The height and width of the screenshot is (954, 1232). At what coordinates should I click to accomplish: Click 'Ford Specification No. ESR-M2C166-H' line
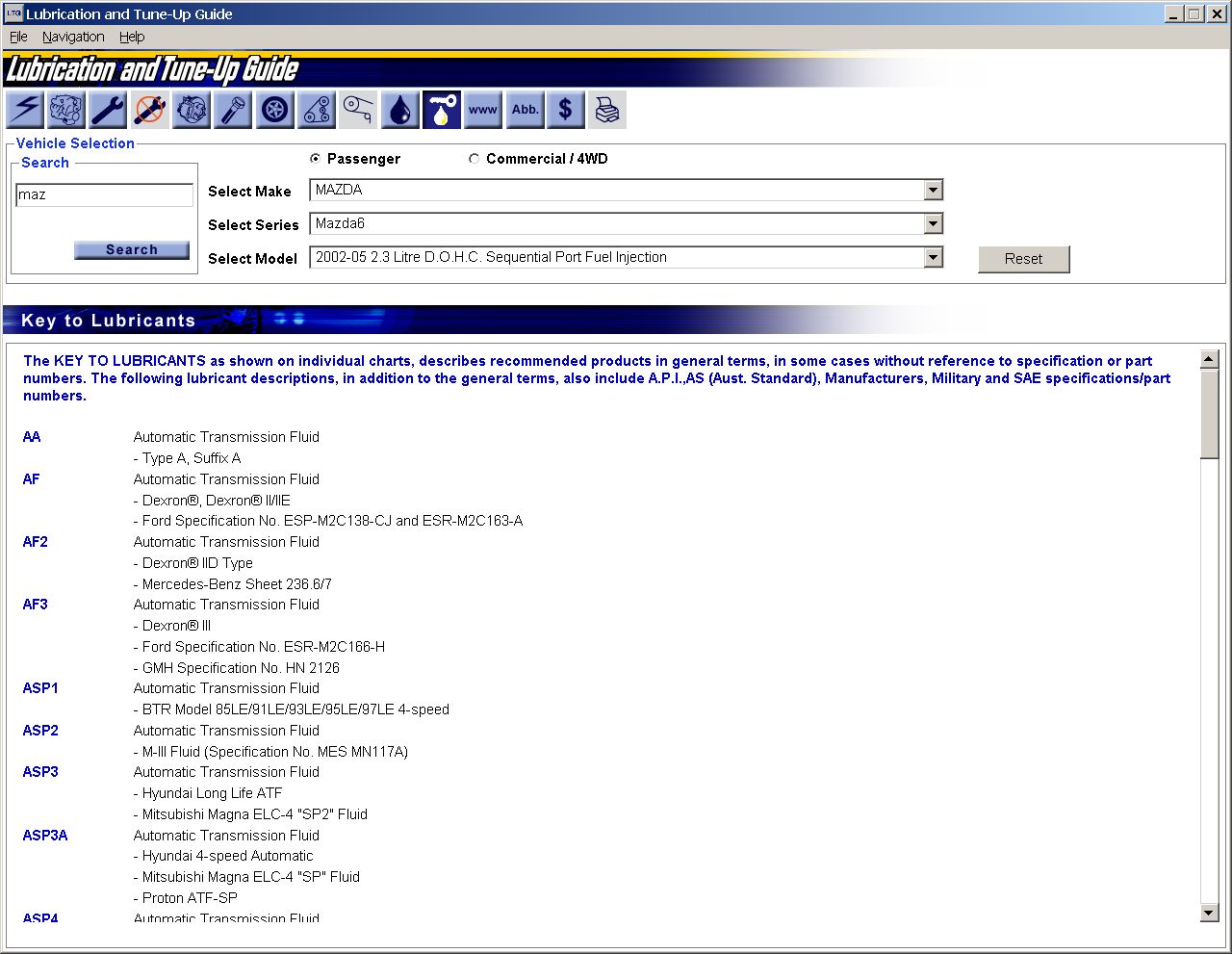click(259, 647)
